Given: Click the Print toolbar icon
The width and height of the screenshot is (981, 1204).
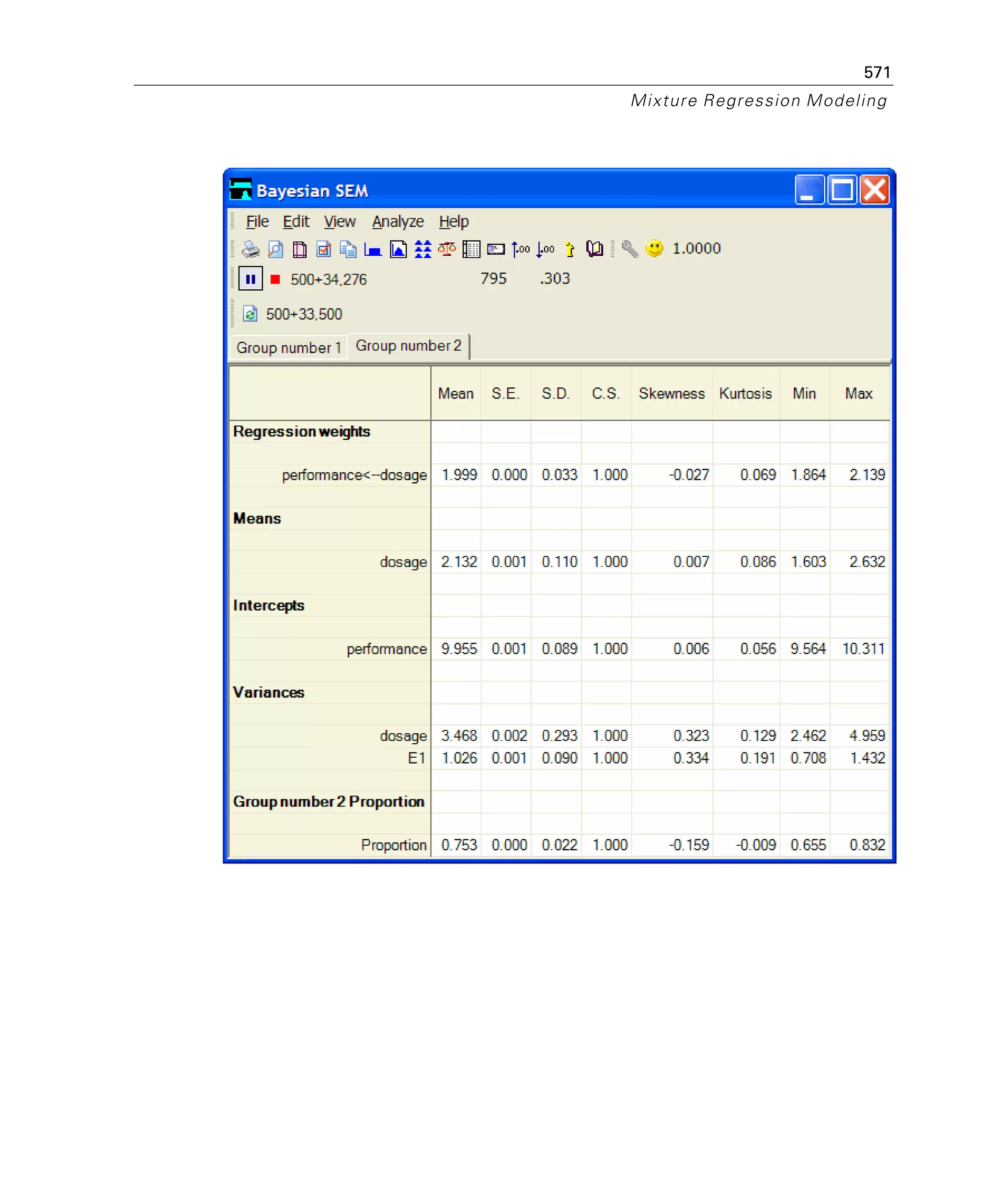Looking at the screenshot, I should (x=251, y=249).
